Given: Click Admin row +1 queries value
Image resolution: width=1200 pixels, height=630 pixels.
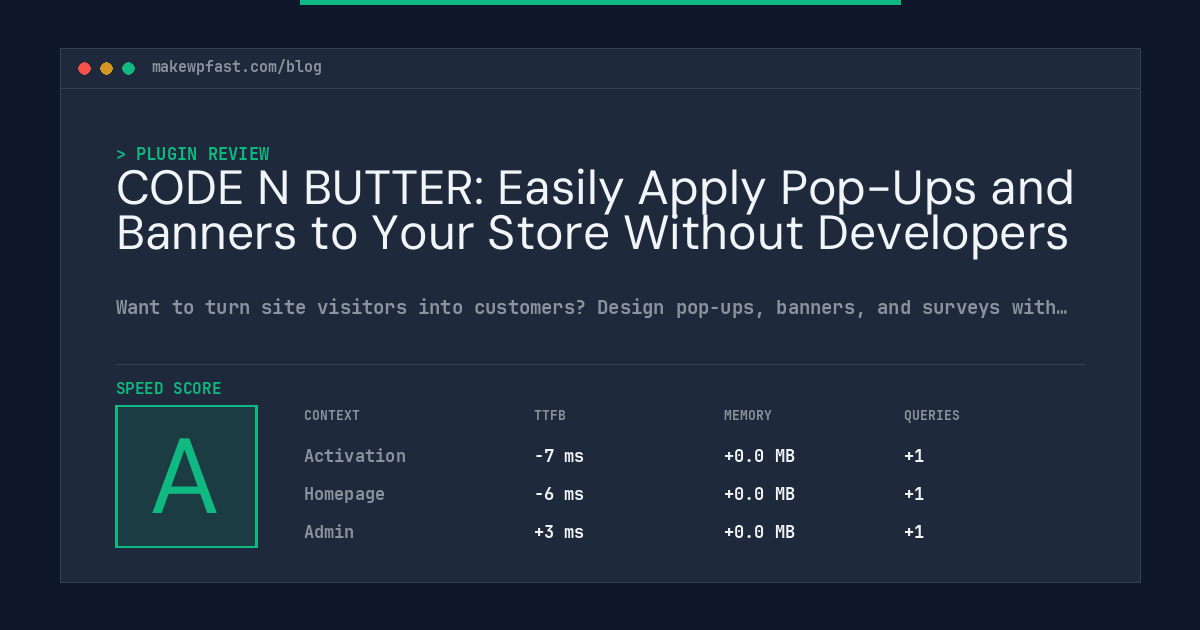Looking at the screenshot, I should click(x=914, y=532).
